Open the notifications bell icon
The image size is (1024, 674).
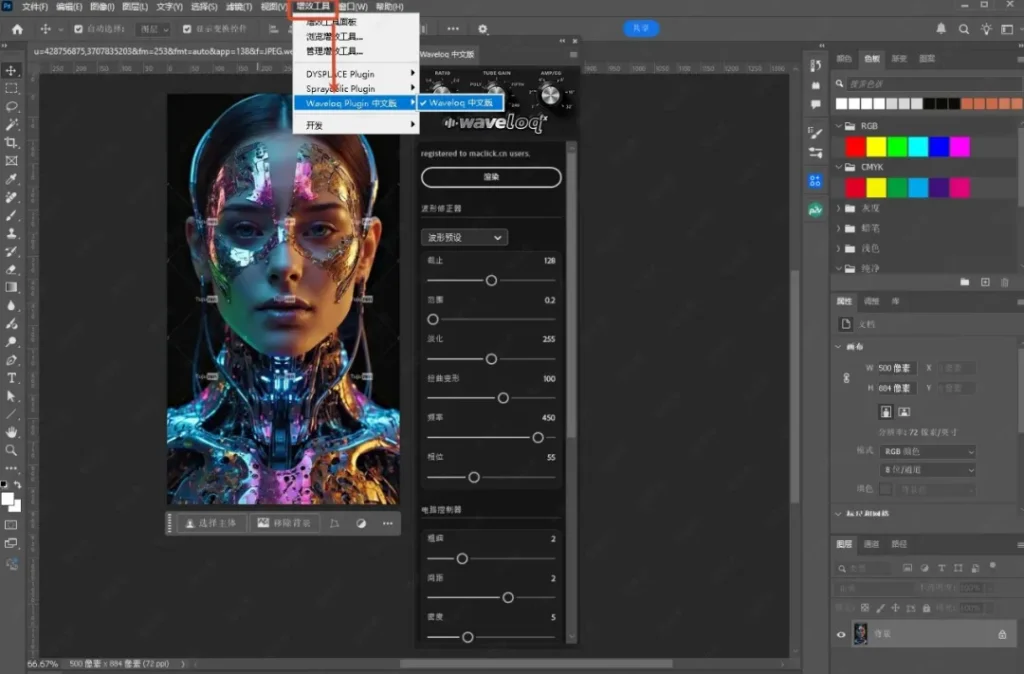click(x=940, y=29)
